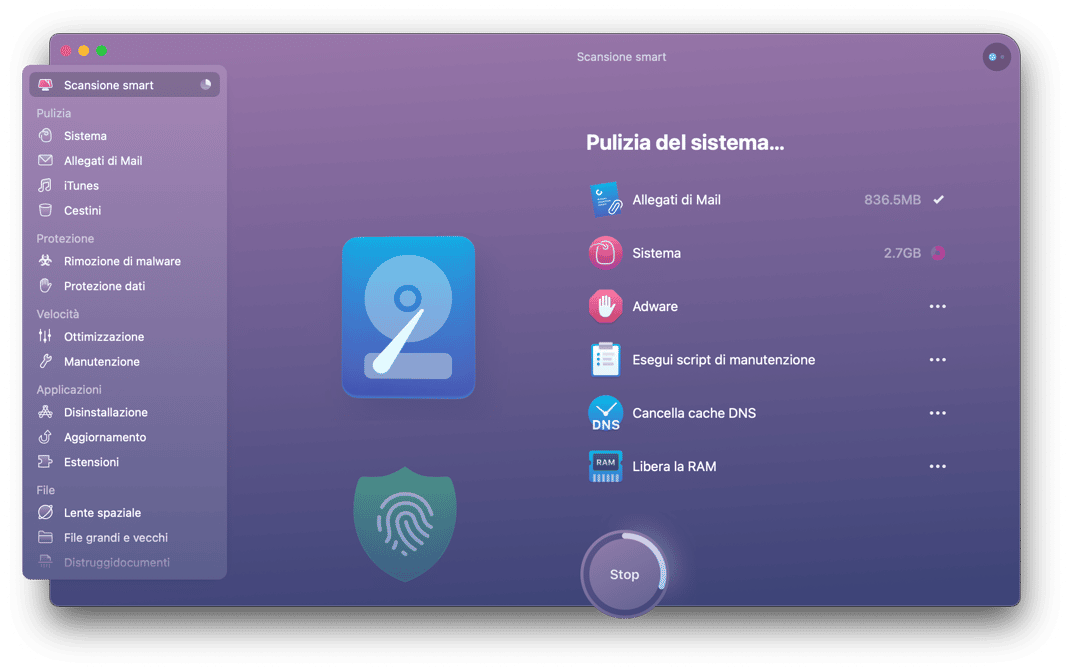The width and height of the screenshot is (1070, 672).
Task: Click pending dots for Esegui script di manutenzione
Action: pyautogui.click(x=938, y=360)
